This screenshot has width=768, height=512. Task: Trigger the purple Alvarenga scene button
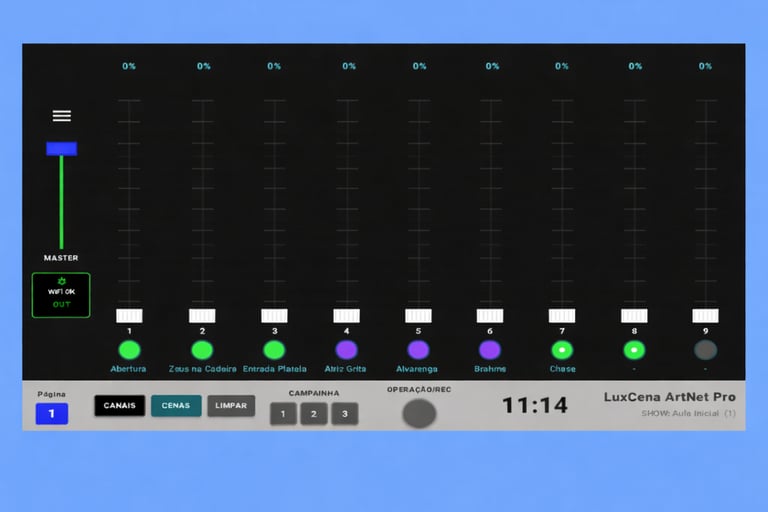(418, 350)
